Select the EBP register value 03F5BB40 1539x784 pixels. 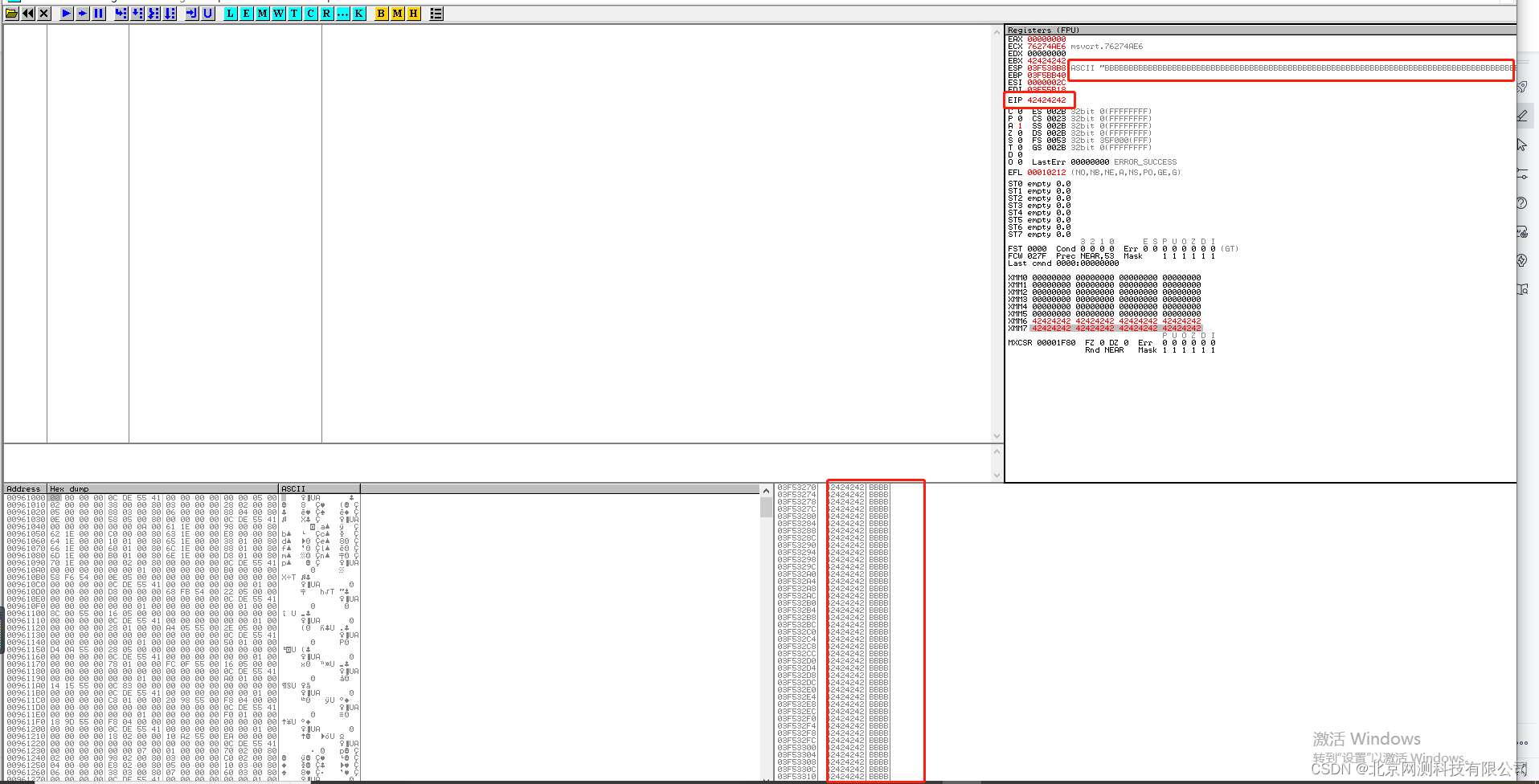tap(1046, 76)
